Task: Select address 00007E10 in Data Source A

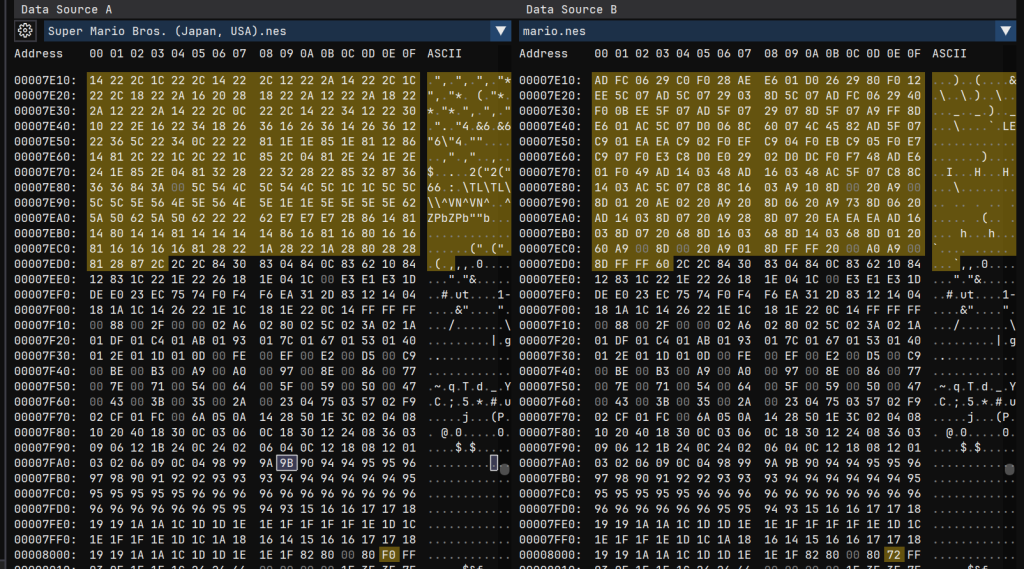Action: pyautogui.click(x=43, y=80)
